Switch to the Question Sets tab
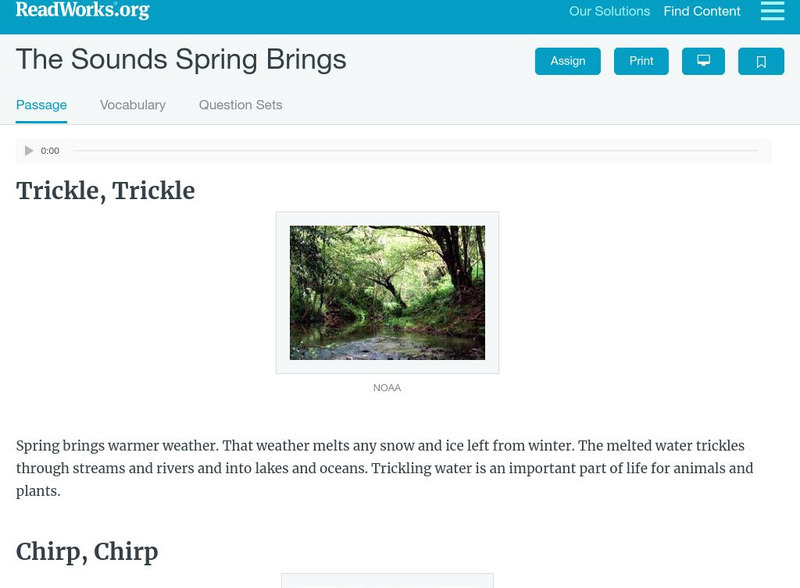800x588 pixels. (240, 105)
